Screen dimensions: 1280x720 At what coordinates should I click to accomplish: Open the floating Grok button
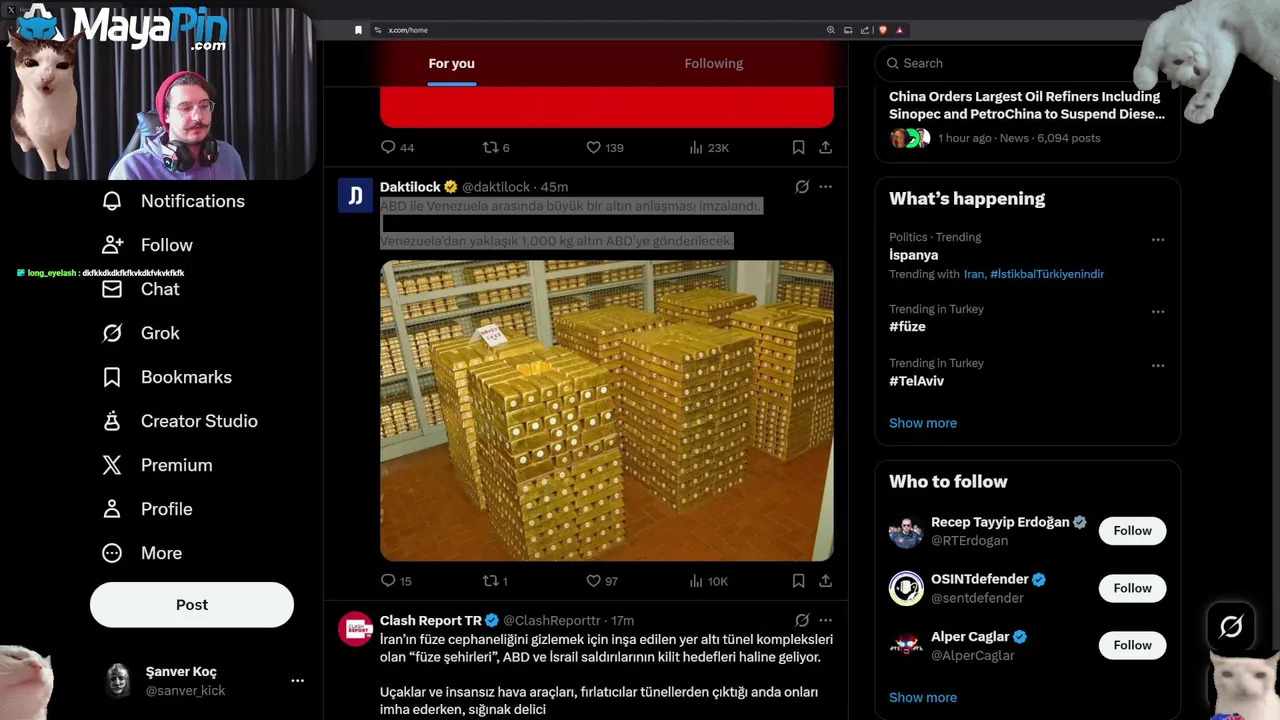tap(1231, 627)
